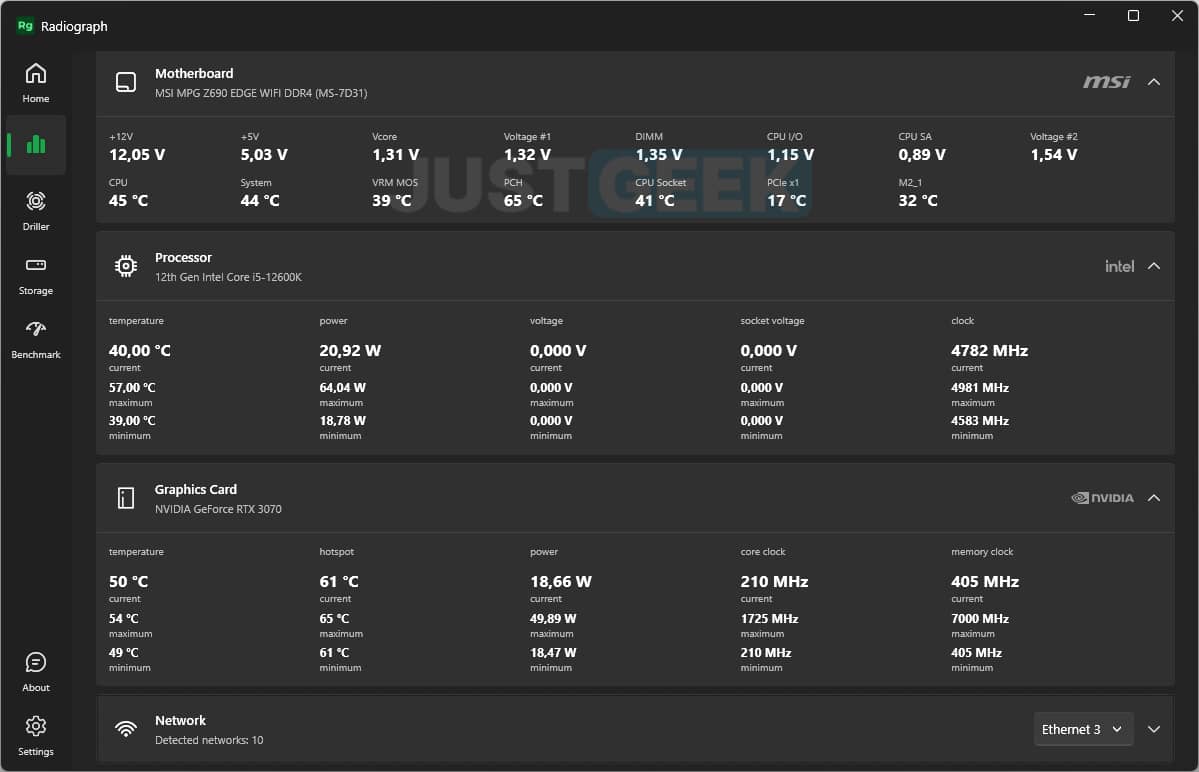Click the motherboard CPU temperature 45 °C
The width and height of the screenshot is (1199, 772).
(128, 200)
